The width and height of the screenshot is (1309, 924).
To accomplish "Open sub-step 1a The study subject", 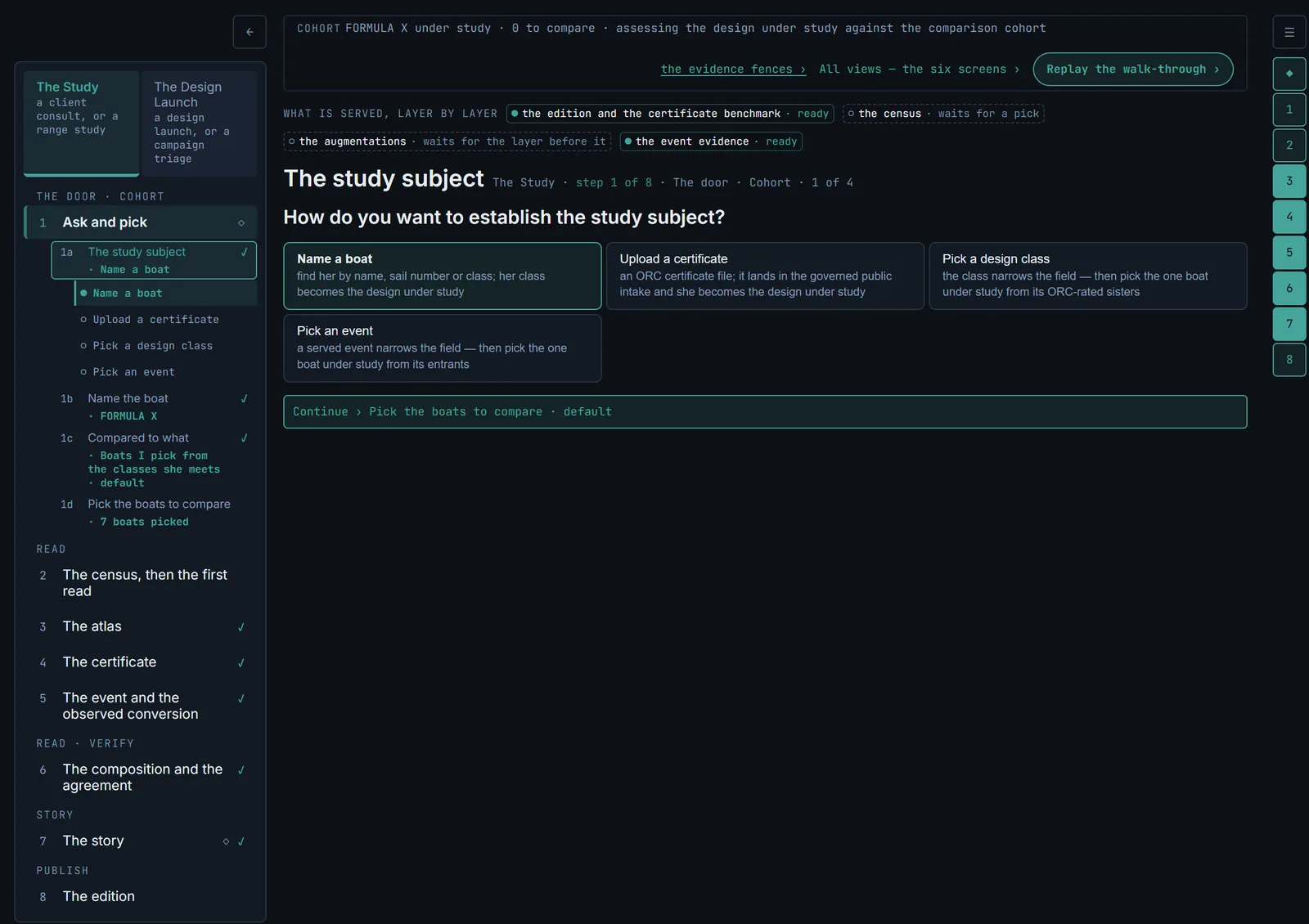I will click(x=154, y=260).
